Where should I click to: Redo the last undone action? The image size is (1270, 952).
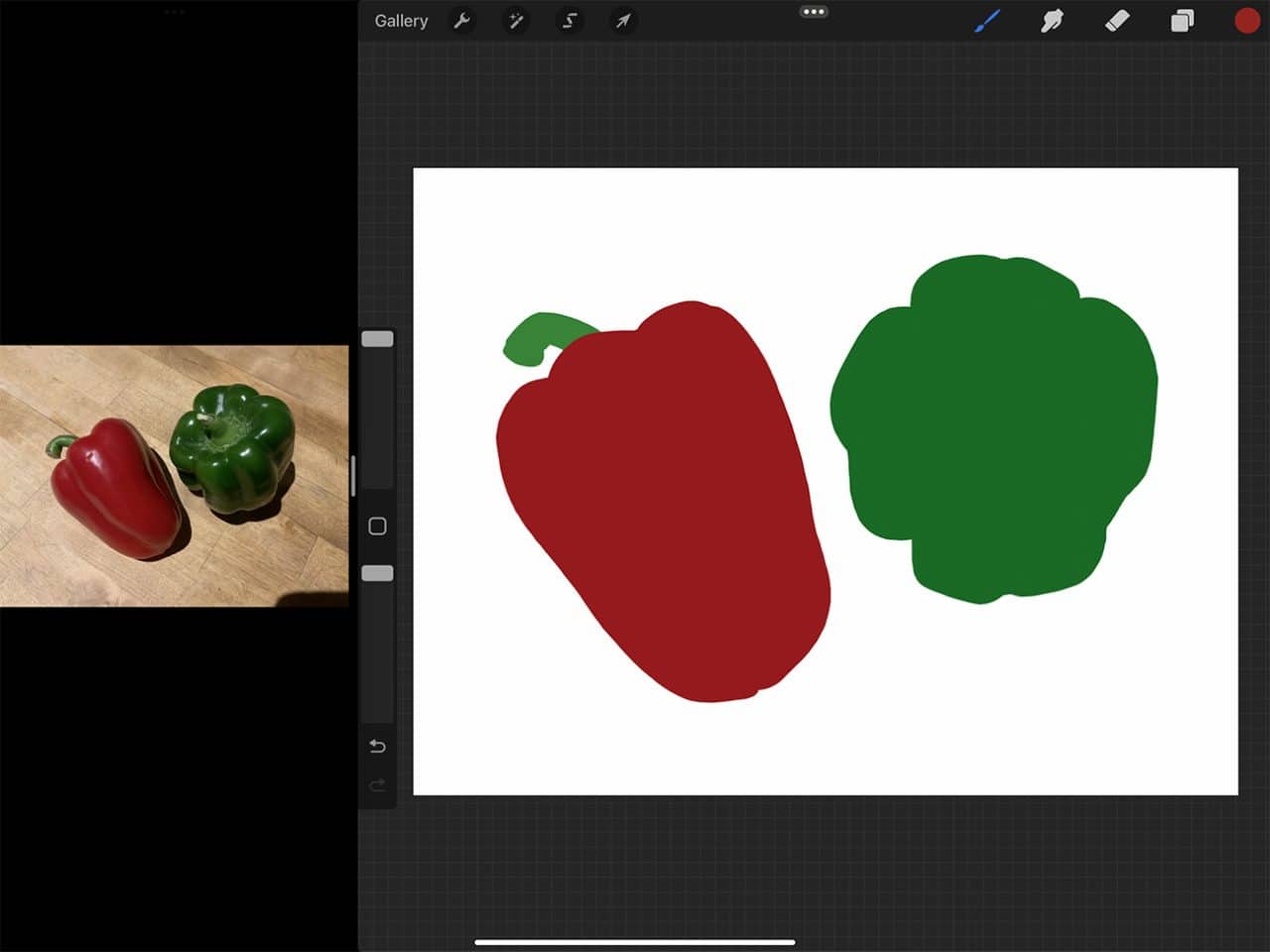(377, 785)
